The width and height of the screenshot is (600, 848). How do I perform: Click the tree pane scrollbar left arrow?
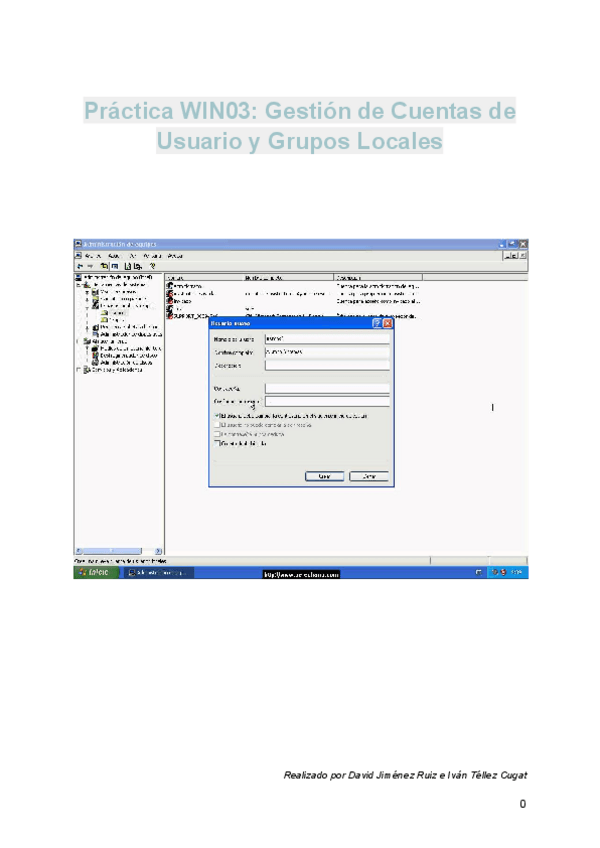coord(79,551)
